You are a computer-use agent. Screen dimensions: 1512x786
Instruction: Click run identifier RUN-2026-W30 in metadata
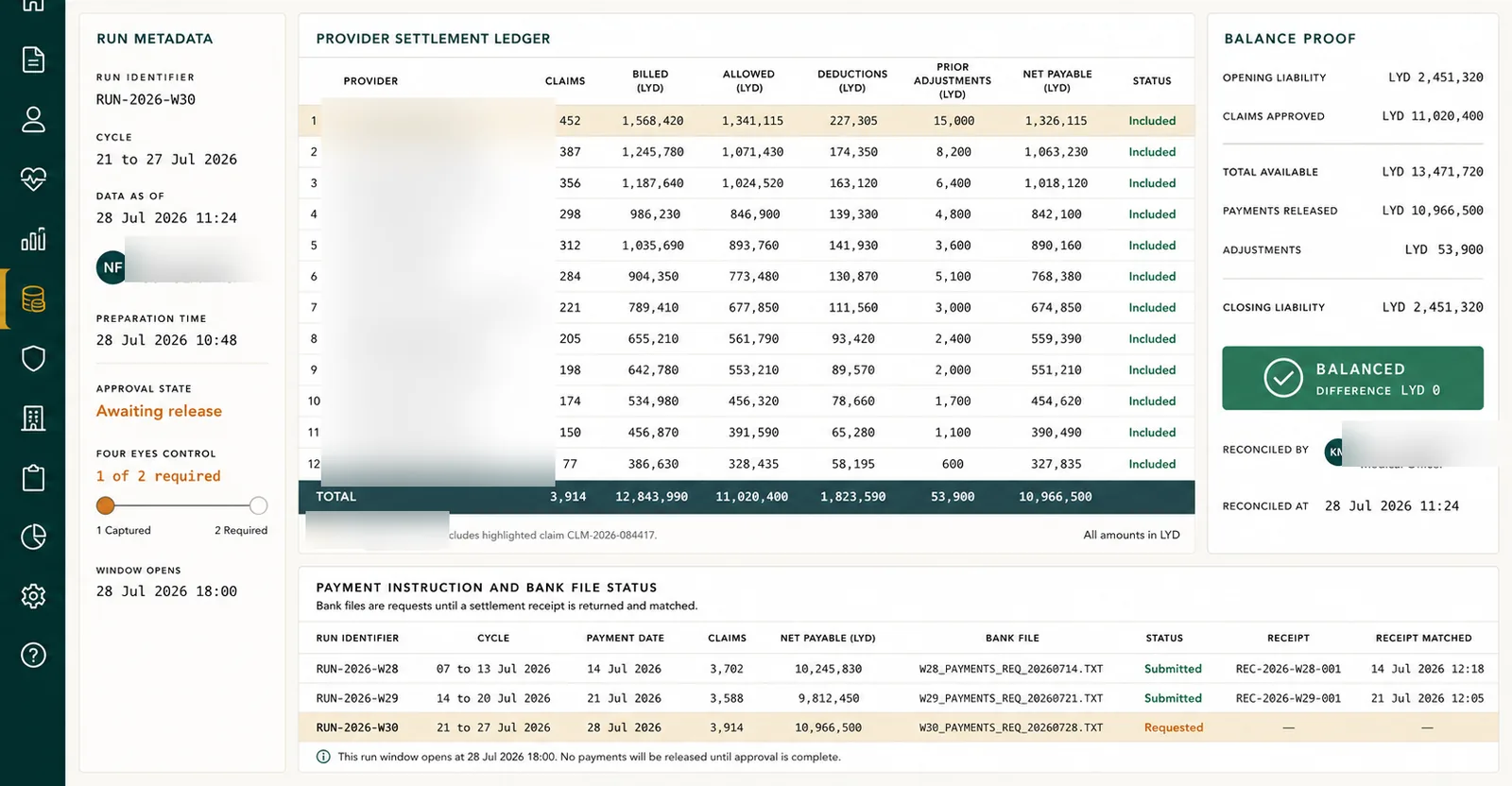coord(146,100)
